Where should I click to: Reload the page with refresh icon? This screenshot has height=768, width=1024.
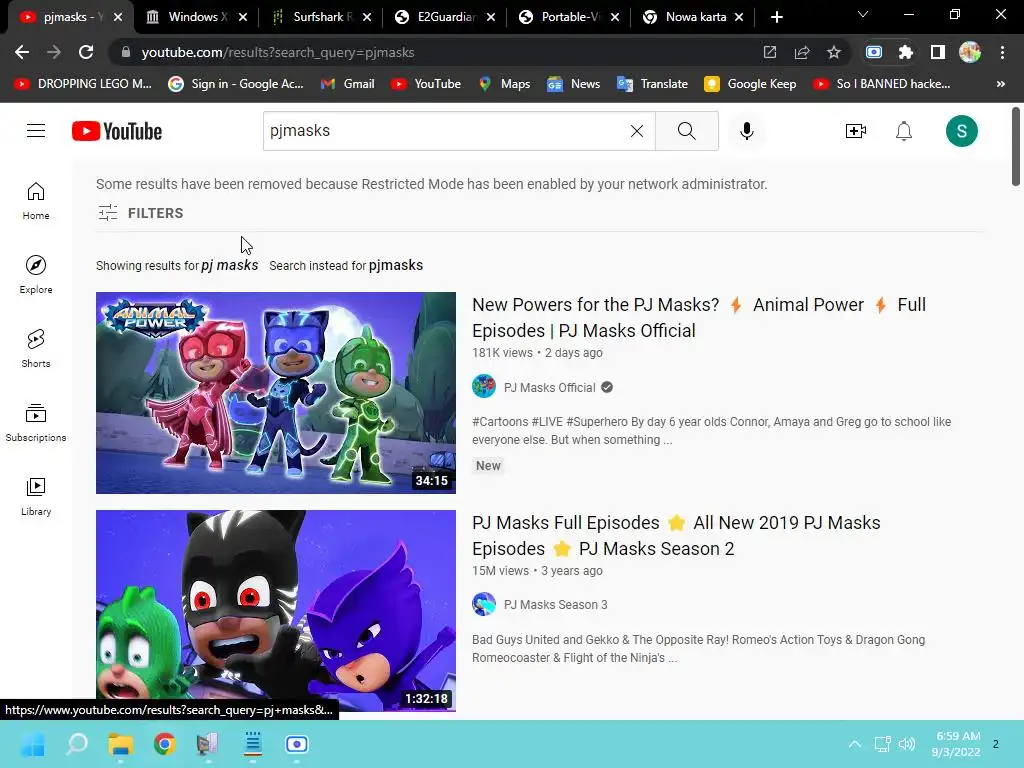click(x=86, y=52)
